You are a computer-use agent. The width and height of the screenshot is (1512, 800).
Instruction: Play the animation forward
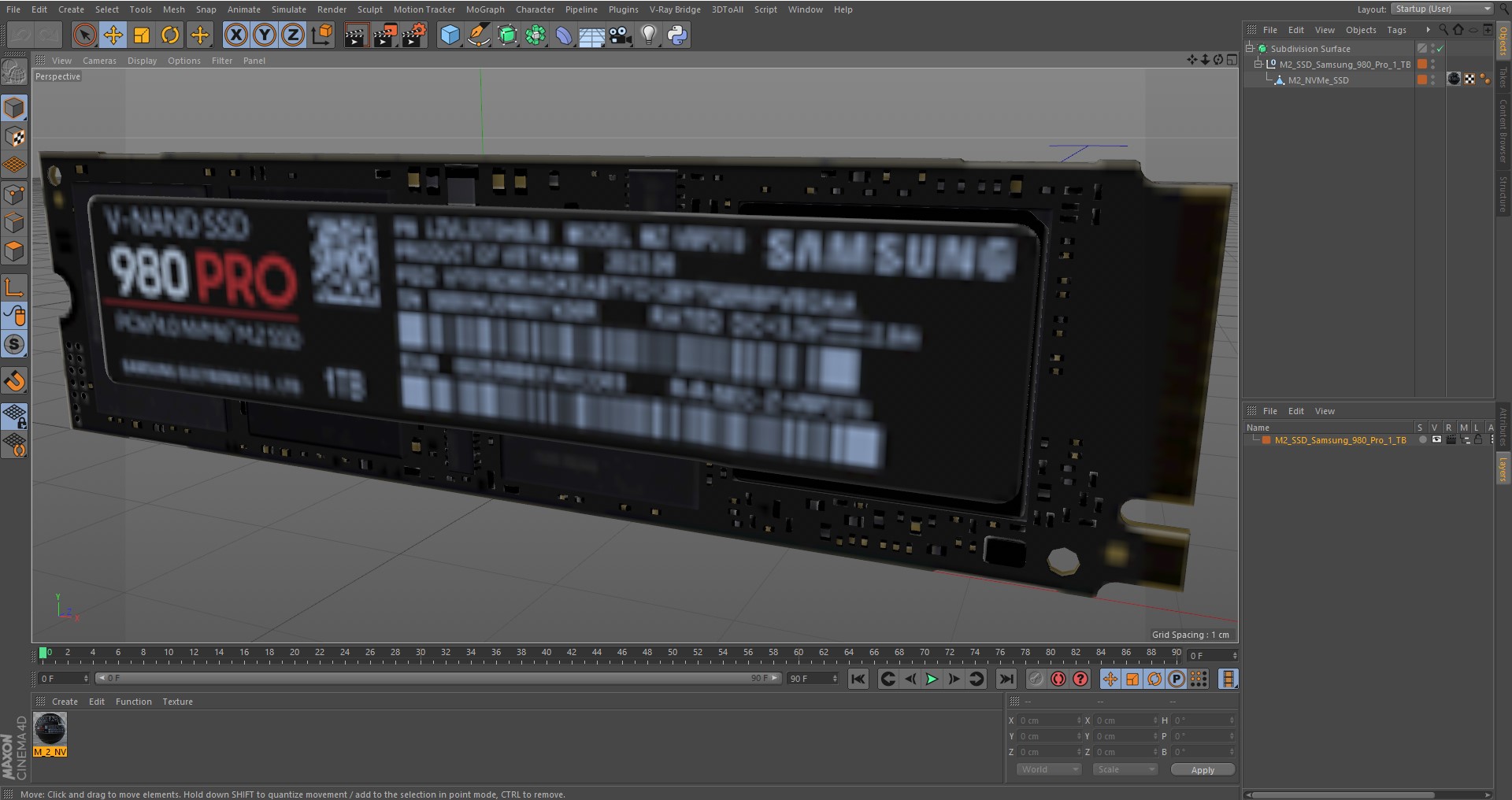pyautogui.click(x=932, y=679)
